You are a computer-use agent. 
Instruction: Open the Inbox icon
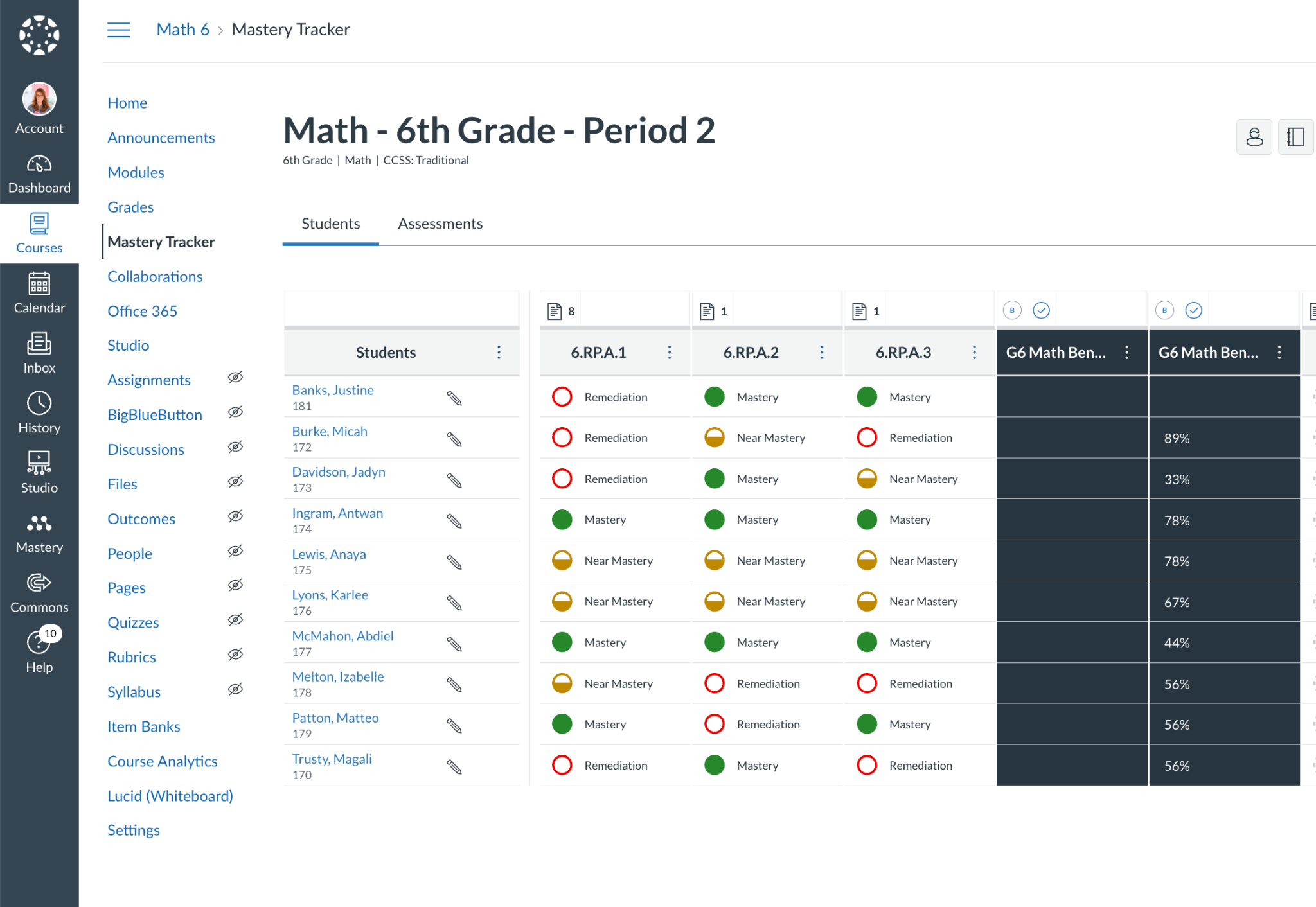39,353
